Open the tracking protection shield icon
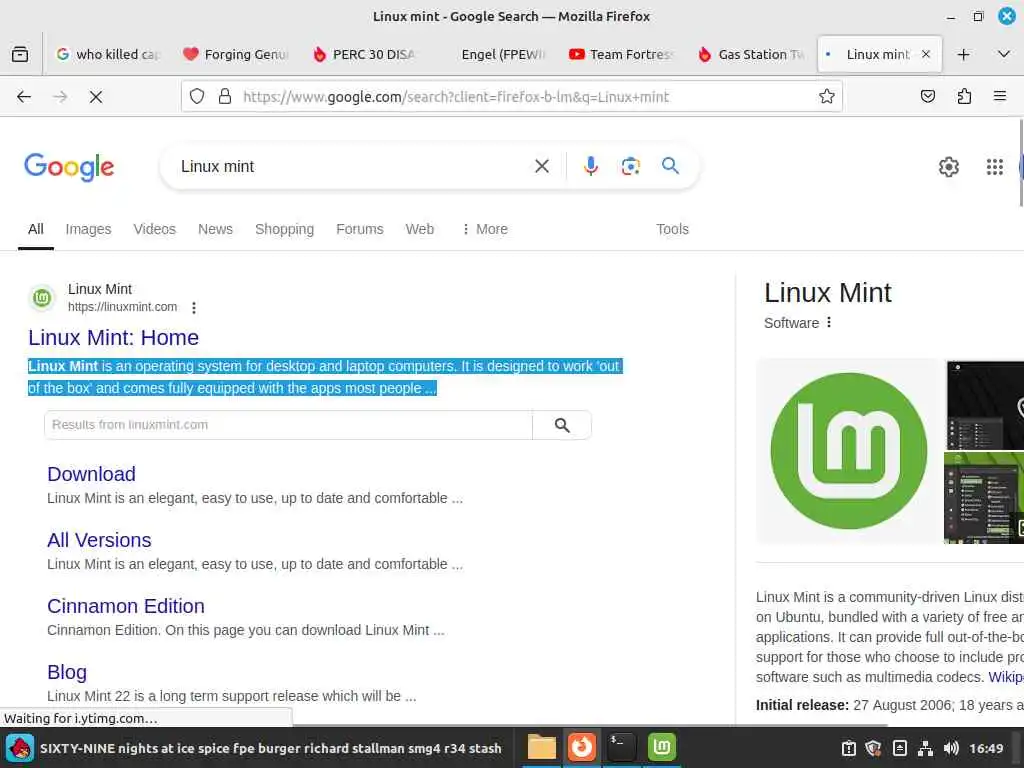Image resolution: width=1024 pixels, height=768 pixels. 197,97
